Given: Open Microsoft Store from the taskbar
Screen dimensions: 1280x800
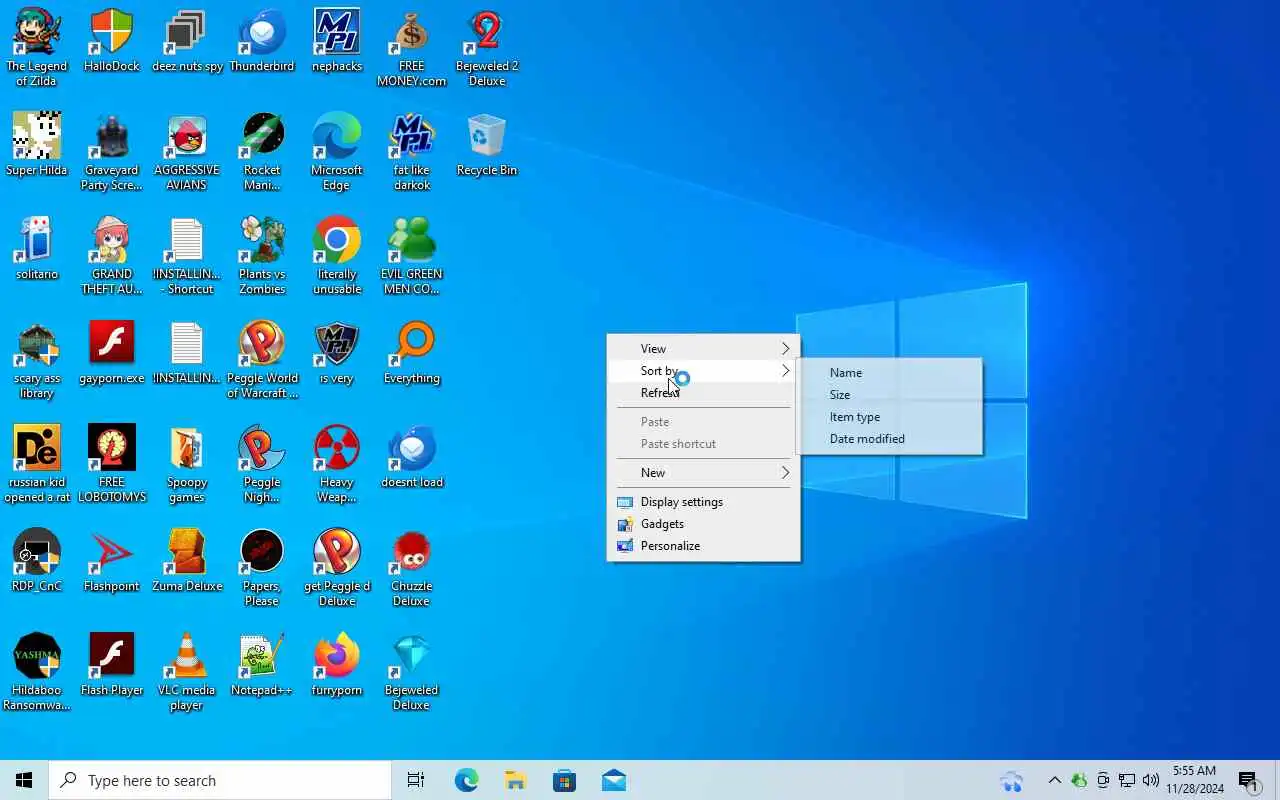Looking at the screenshot, I should (564, 780).
